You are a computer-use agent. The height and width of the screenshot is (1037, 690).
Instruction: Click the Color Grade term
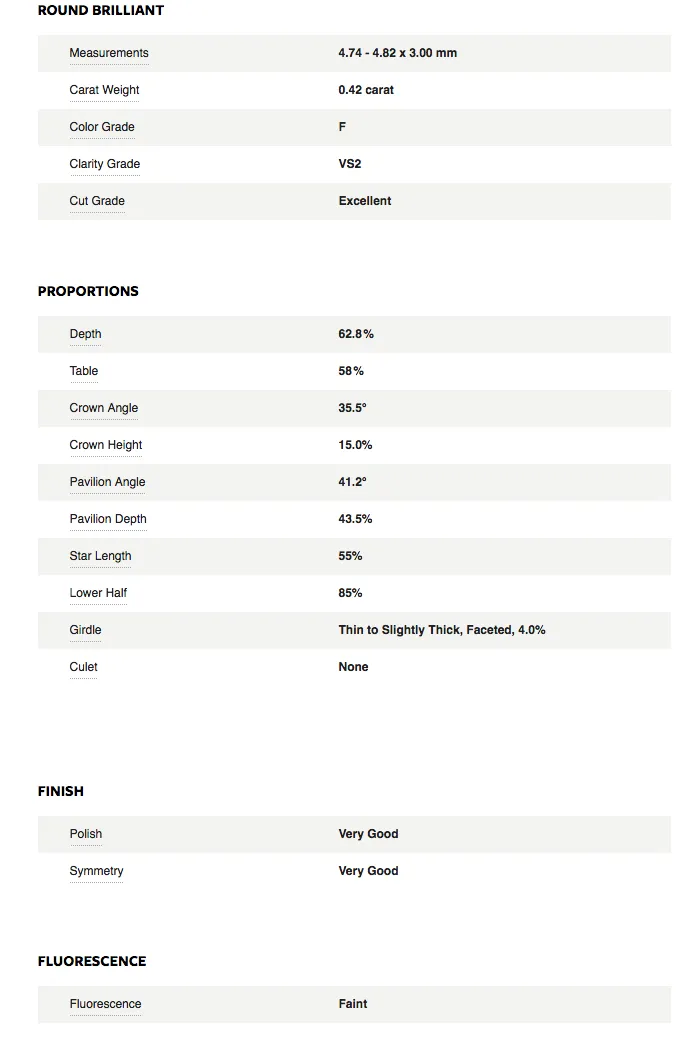(102, 127)
